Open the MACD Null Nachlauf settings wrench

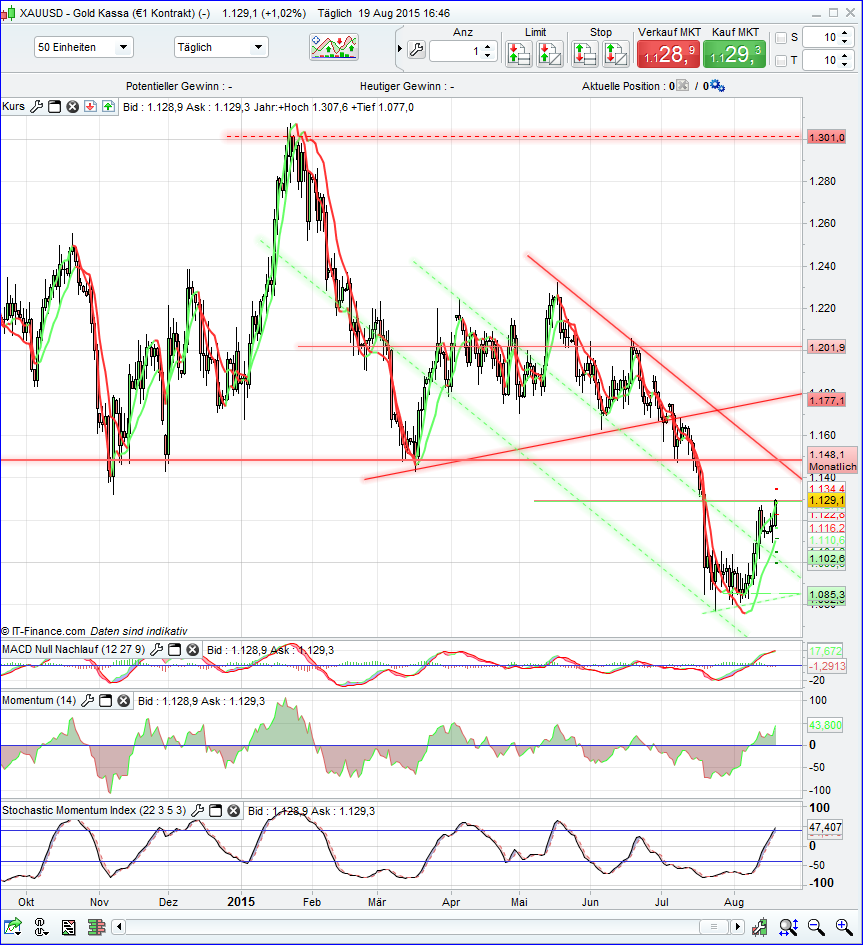point(157,649)
